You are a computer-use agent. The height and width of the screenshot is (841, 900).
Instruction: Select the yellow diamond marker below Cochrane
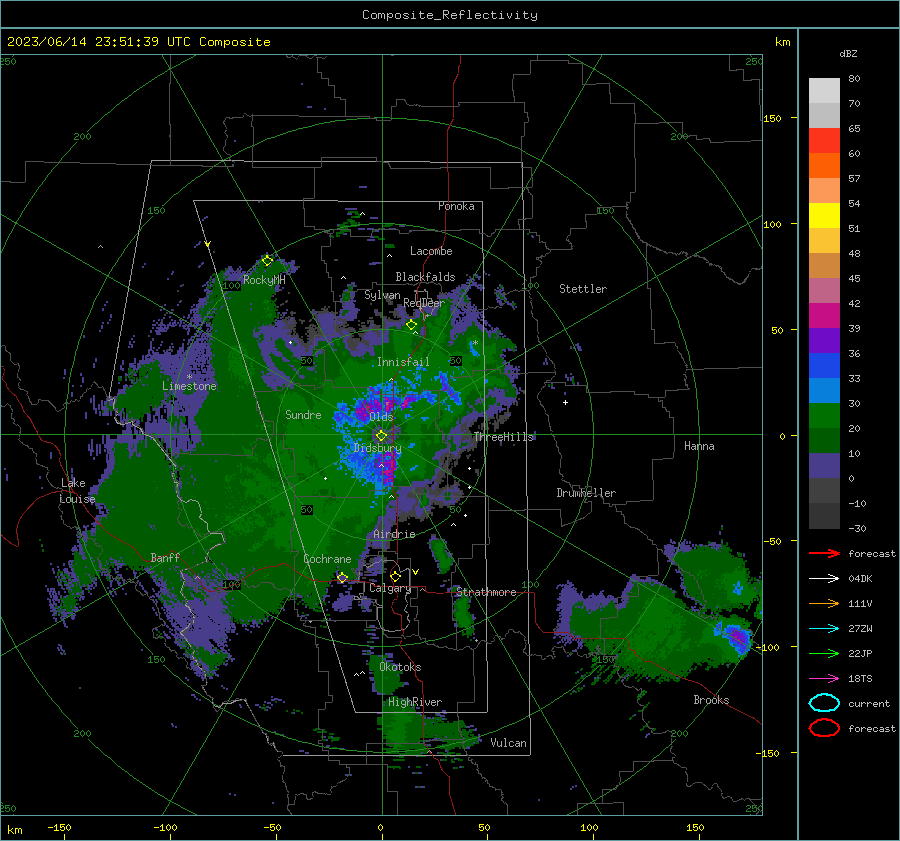(343, 577)
